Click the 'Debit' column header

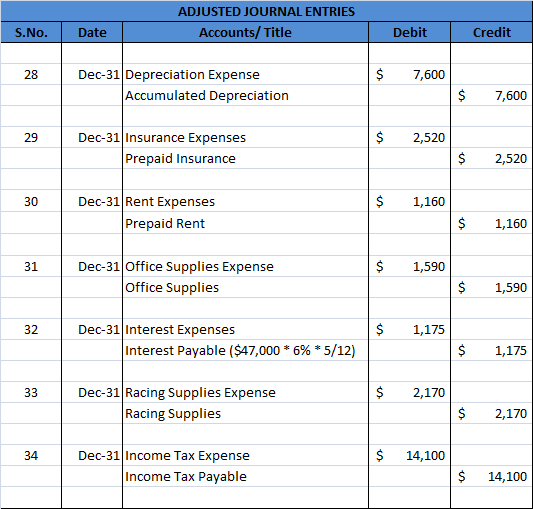tap(410, 32)
